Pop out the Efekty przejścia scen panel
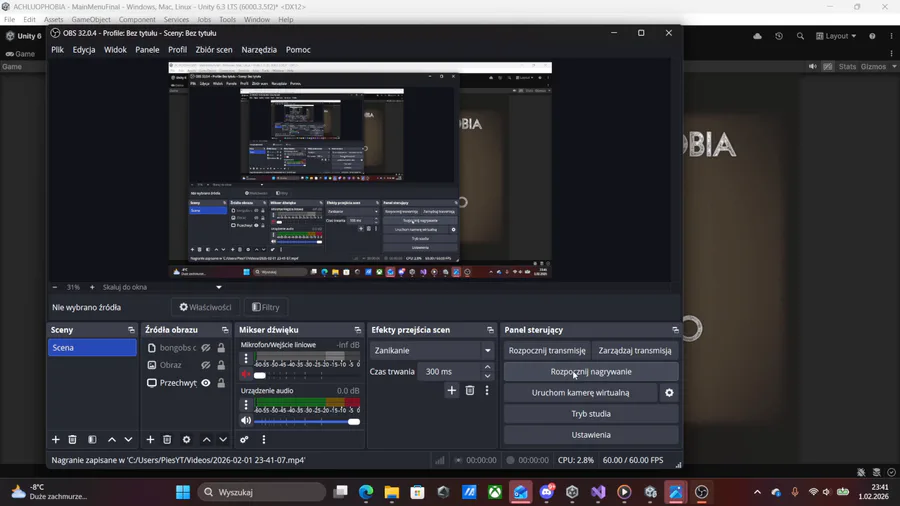Image resolution: width=900 pixels, height=506 pixels. click(x=490, y=330)
